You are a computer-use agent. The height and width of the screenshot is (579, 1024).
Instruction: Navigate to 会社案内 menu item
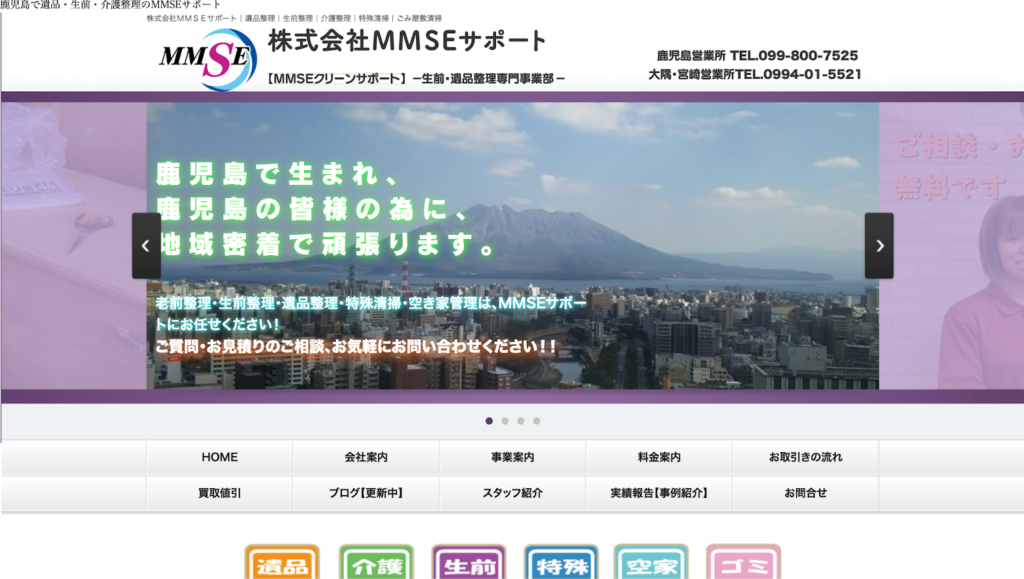[x=366, y=457]
